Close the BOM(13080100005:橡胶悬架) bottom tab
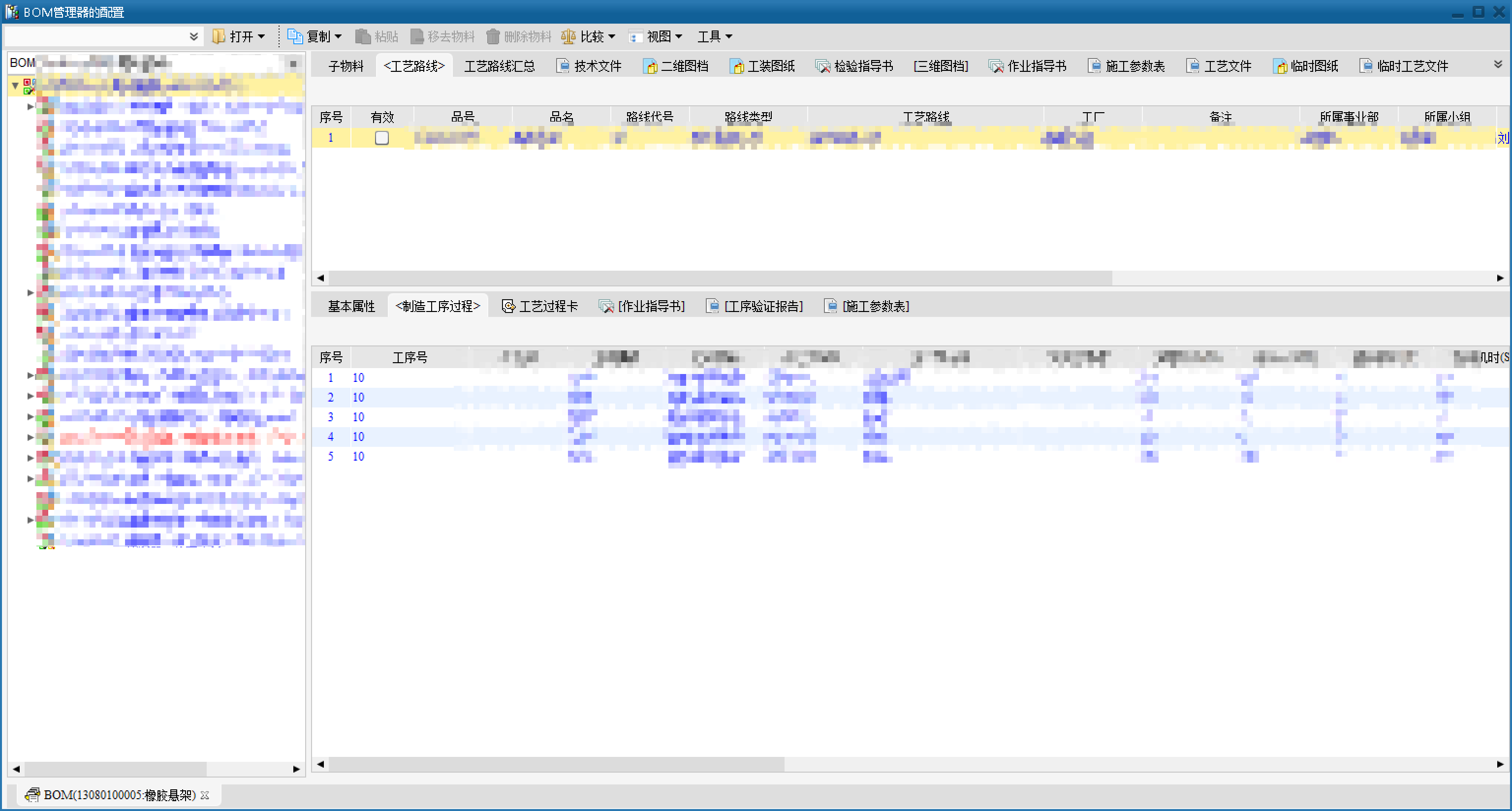Image resolution: width=1512 pixels, height=811 pixels. click(205, 795)
